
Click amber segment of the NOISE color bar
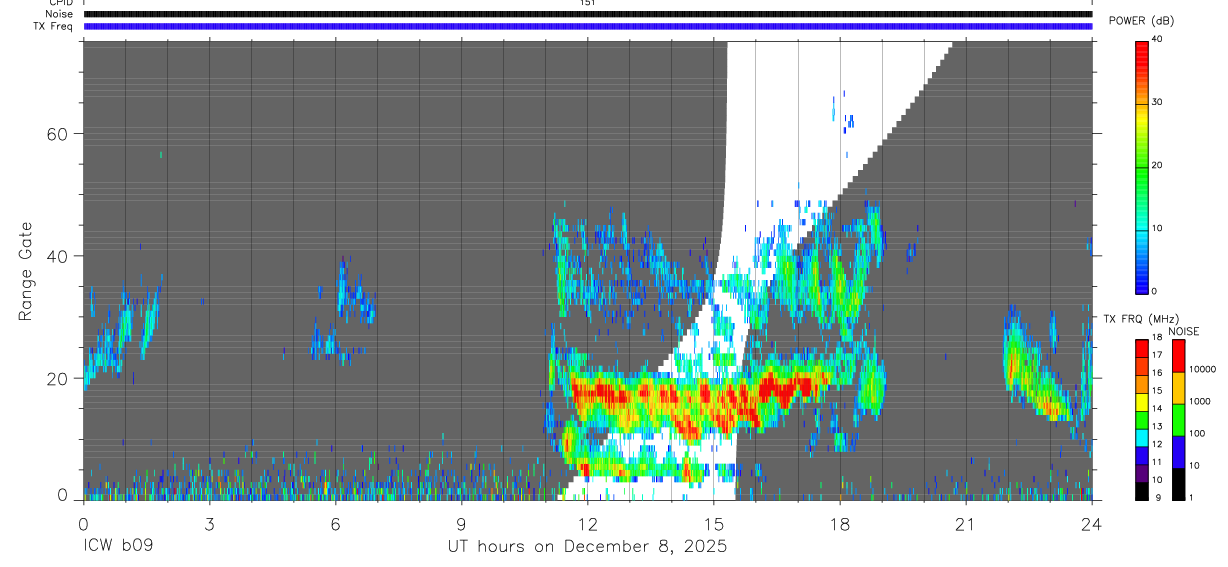click(x=1178, y=388)
